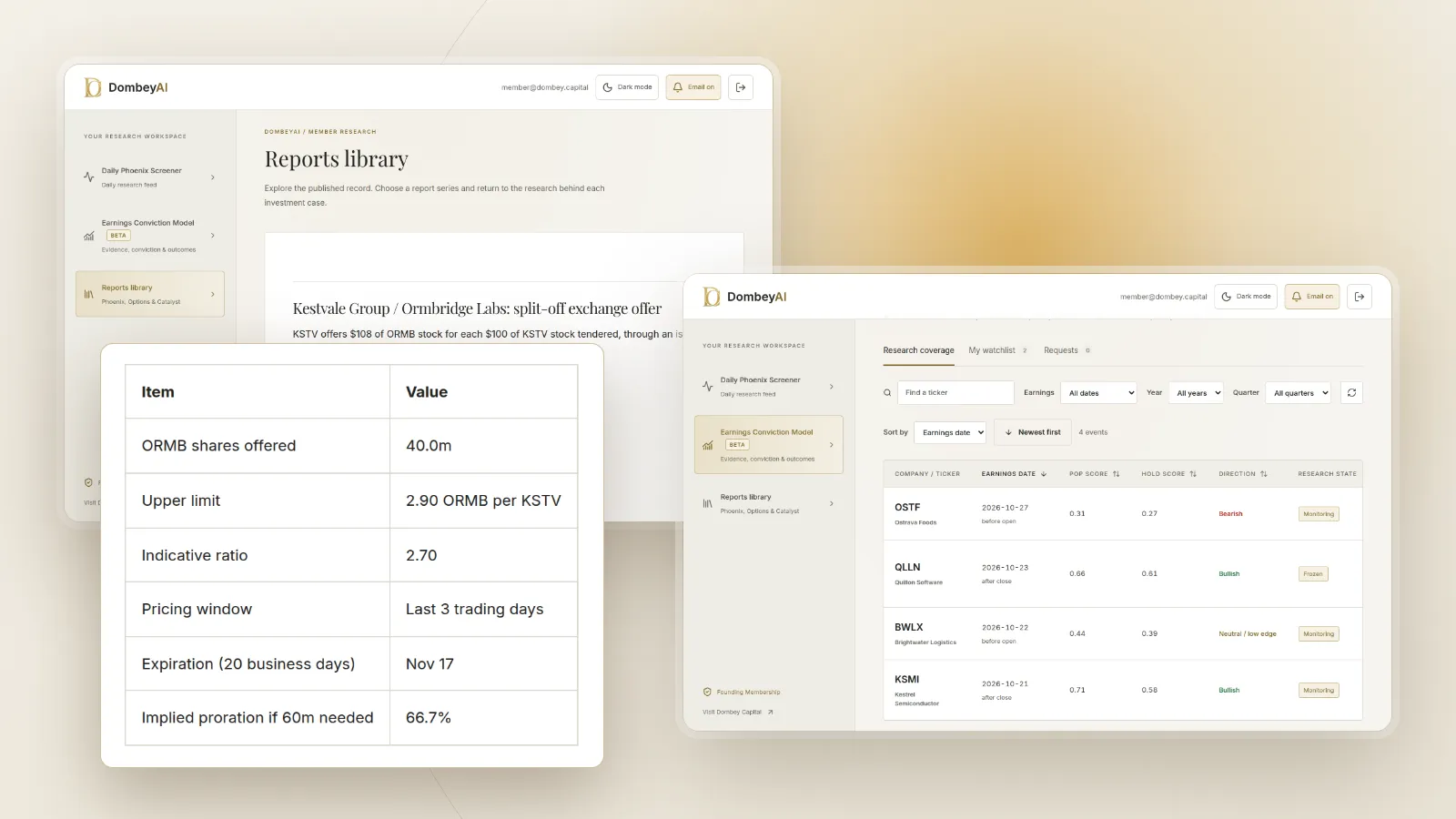Image resolution: width=1456 pixels, height=819 pixels.
Task: Click the QLLN ticker row
Action: tap(1122, 574)
